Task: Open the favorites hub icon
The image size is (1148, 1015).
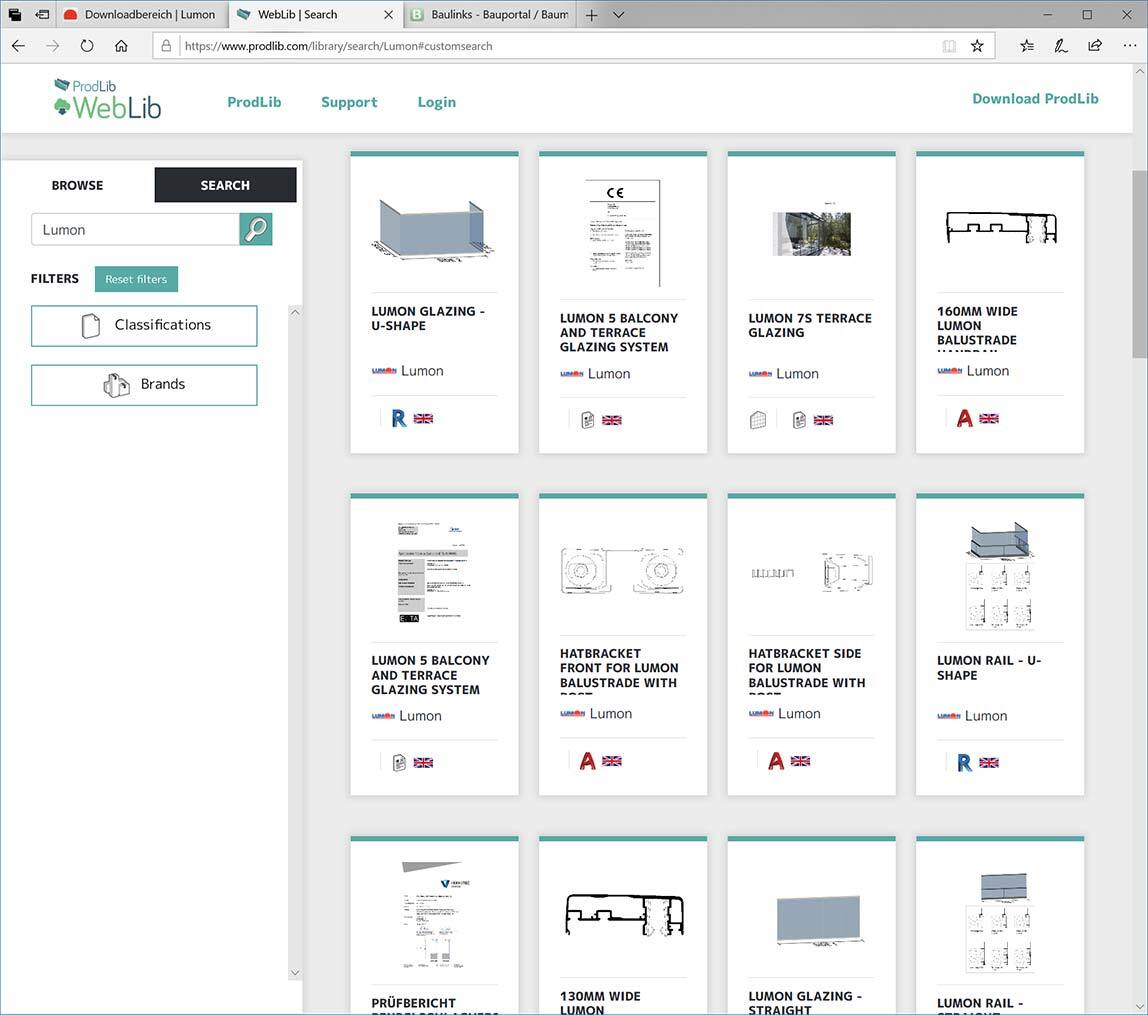Action: pyautogui.click(x=1026, y=45)
